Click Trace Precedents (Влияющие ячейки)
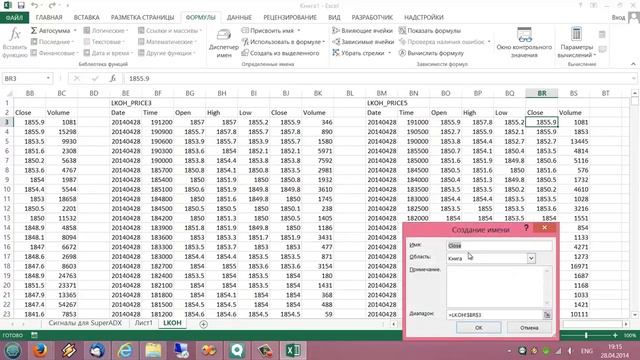This screenshot has height=360, width=640. (x=362, y=31)
